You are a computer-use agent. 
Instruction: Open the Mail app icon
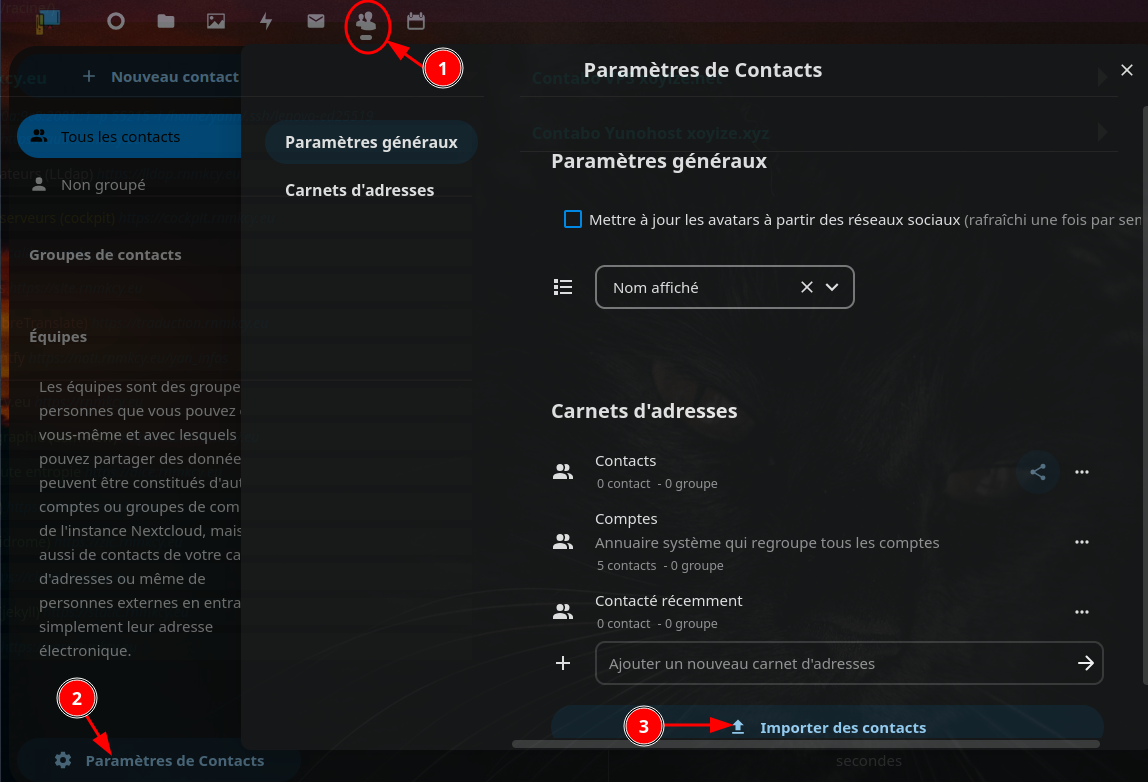click(316, 21)
